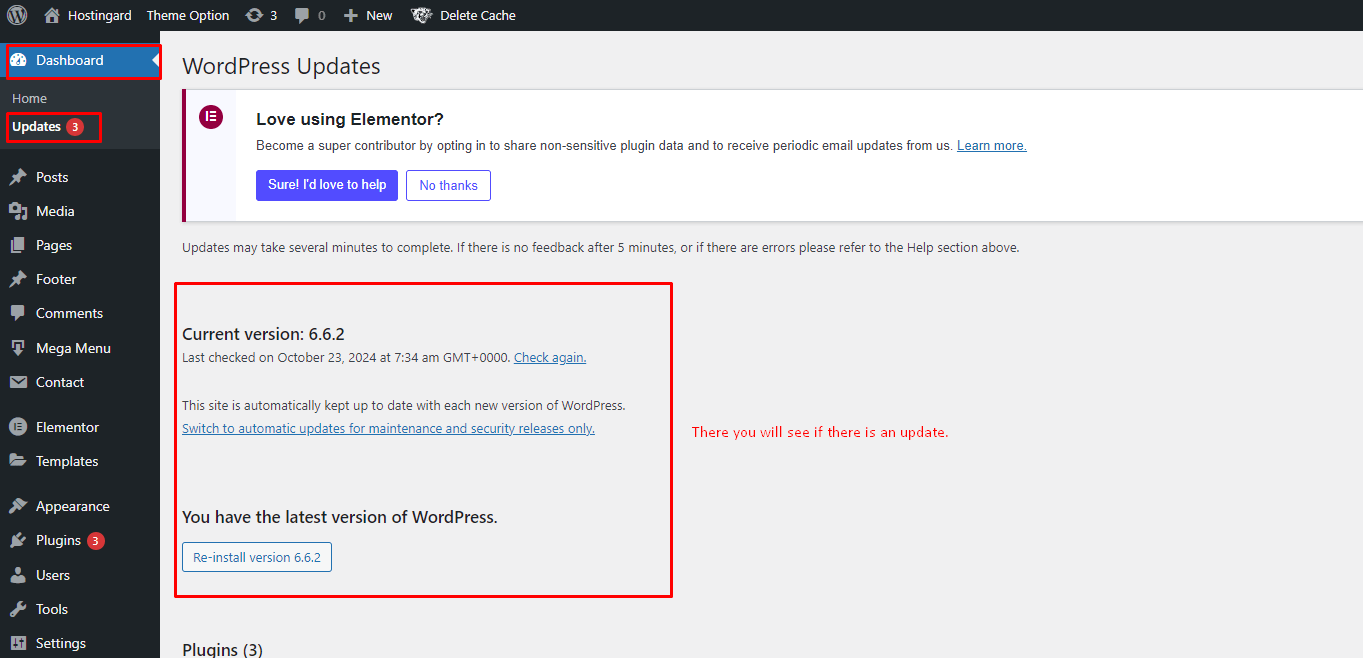This screenshot has width=1363, height=658.
Task: Open the Elementor menu
Action: [67, 427]
